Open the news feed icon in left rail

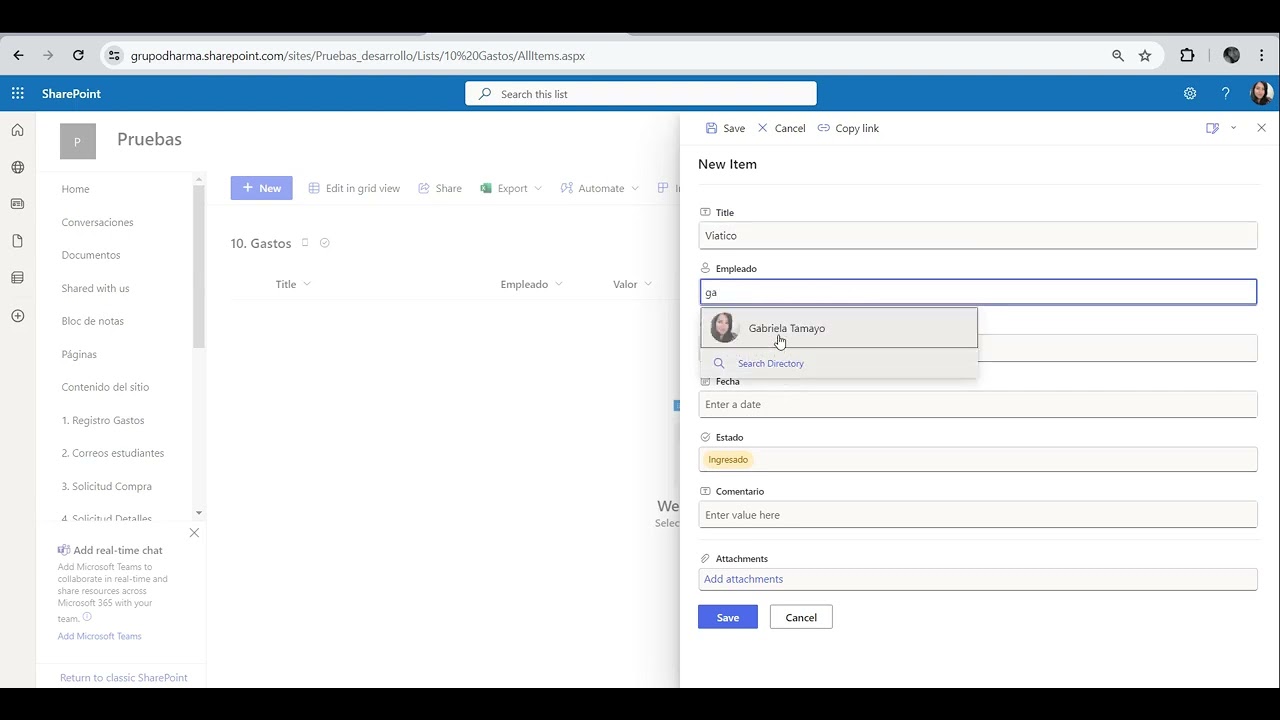17,204
